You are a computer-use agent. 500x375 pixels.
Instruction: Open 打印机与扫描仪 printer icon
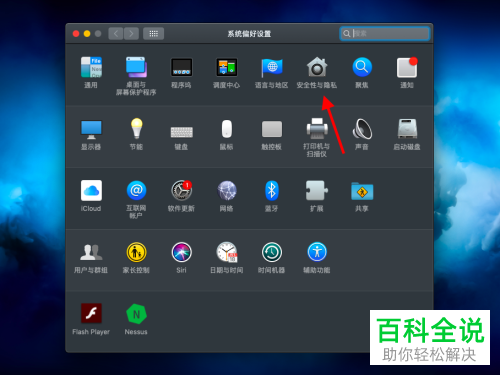[x=317, y=128]
